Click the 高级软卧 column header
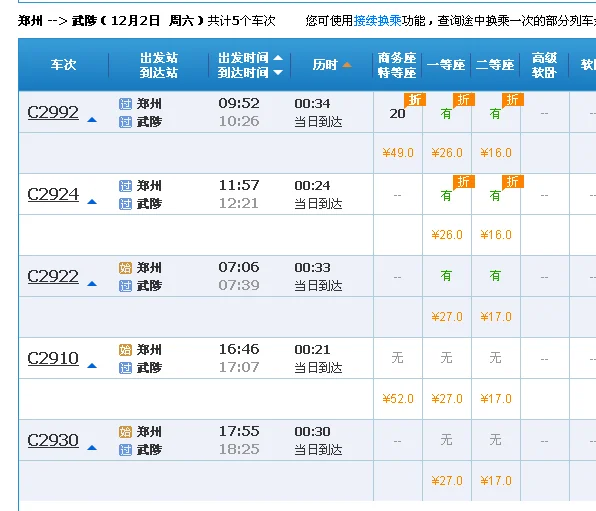The image size is (596, 511). pyautogui.click(x=544, y=65)
